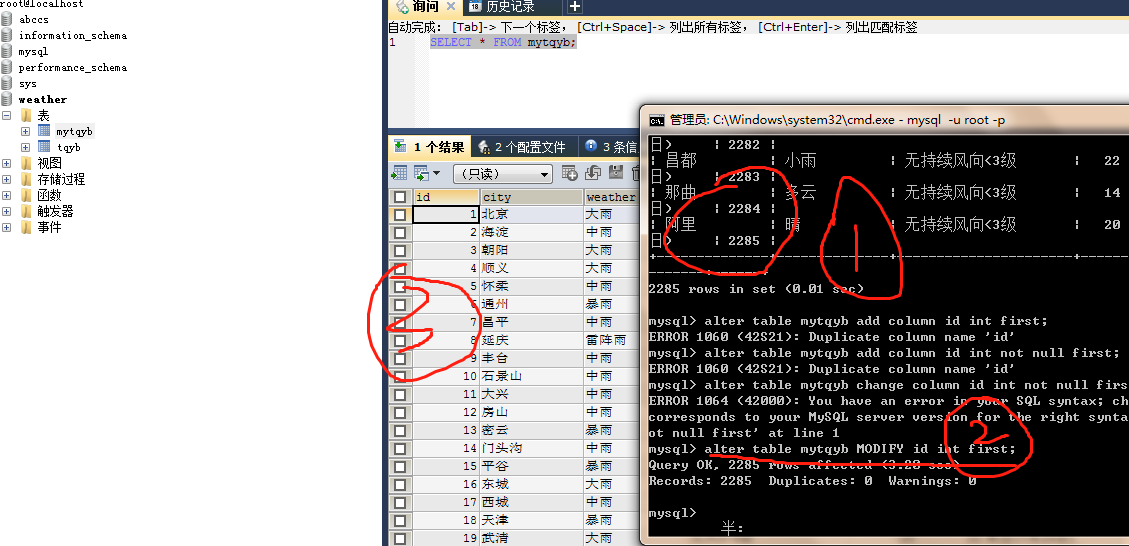Viewport: 1129px width, 546px height.
Task: Click the information_schema database icon
Action: tap(6, 35)
